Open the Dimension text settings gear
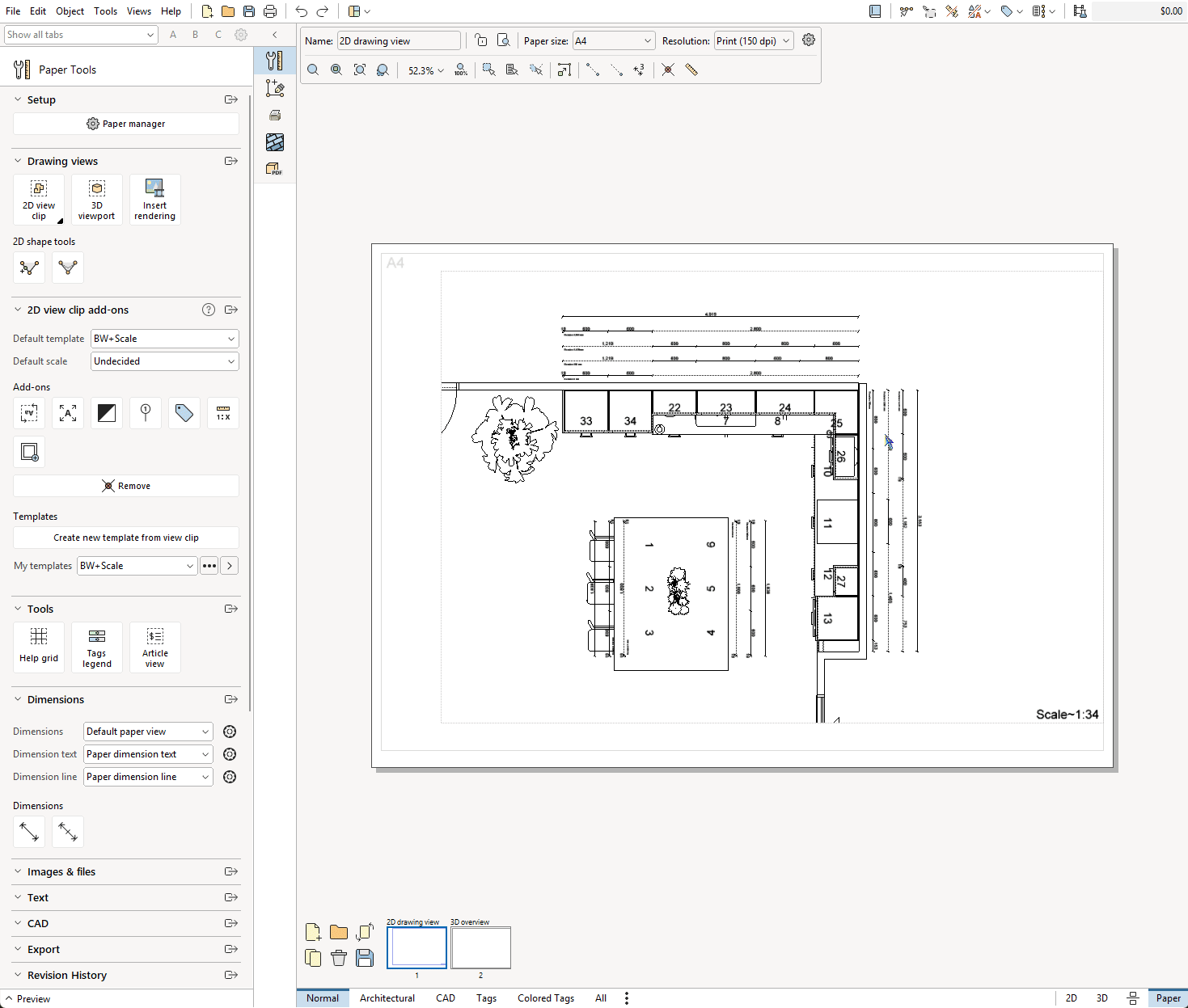The image size is (1188, 1008). pos(230,754)
